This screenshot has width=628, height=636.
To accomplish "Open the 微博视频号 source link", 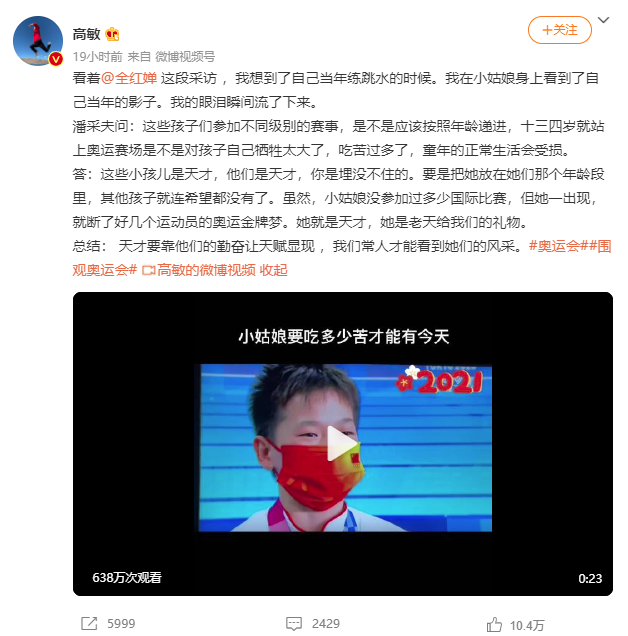I will click(x=185, y=57).
